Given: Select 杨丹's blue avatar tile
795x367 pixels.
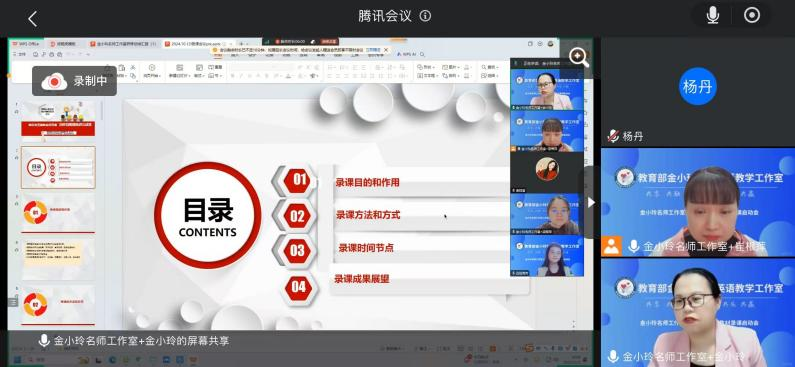Looking at the screenshot, I should pyautogui.click(x=698, y=86).
